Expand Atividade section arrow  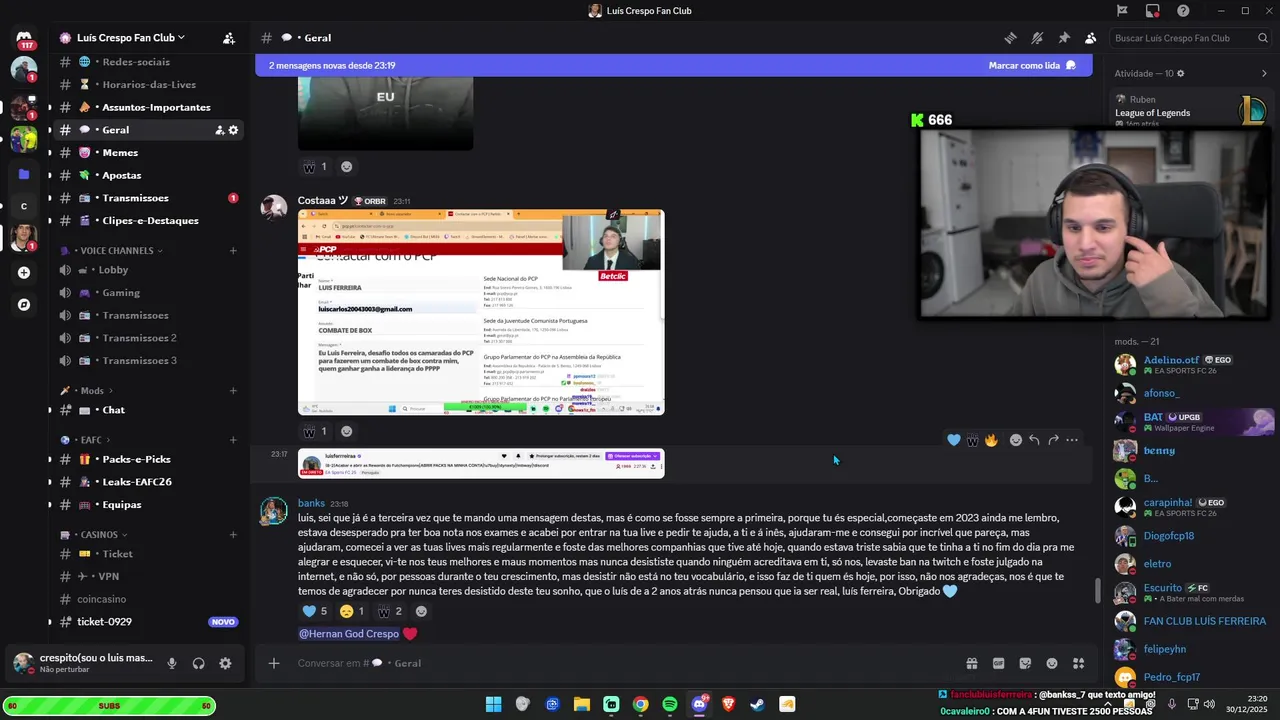(1264, 74)
